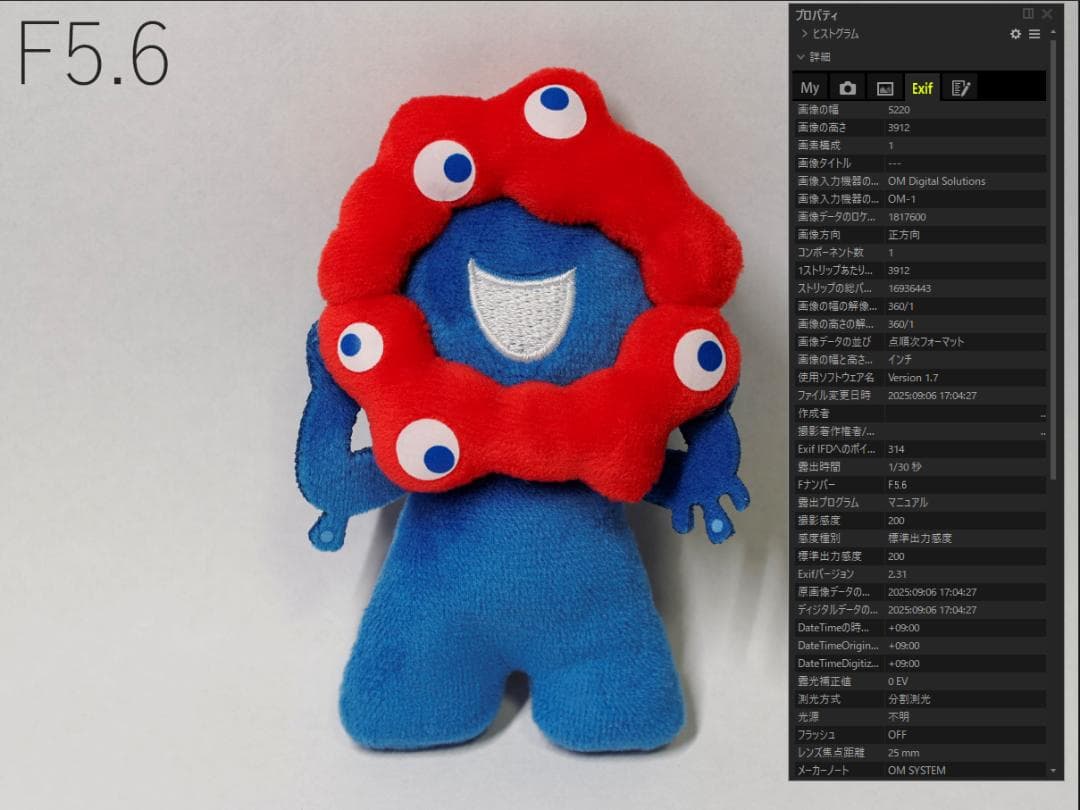This screenshot has height=810, width=1080.
Task: Click the scrollbar up arrow
Action: click(1052, 34)
